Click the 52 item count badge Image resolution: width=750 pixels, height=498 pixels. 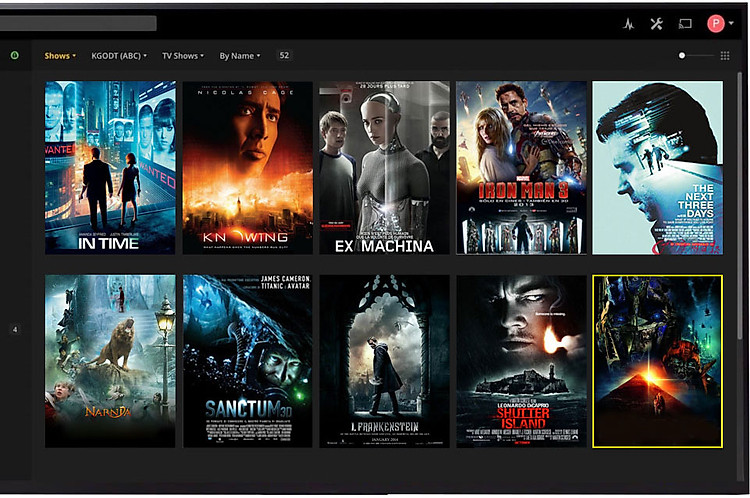[x=284, y=56]
